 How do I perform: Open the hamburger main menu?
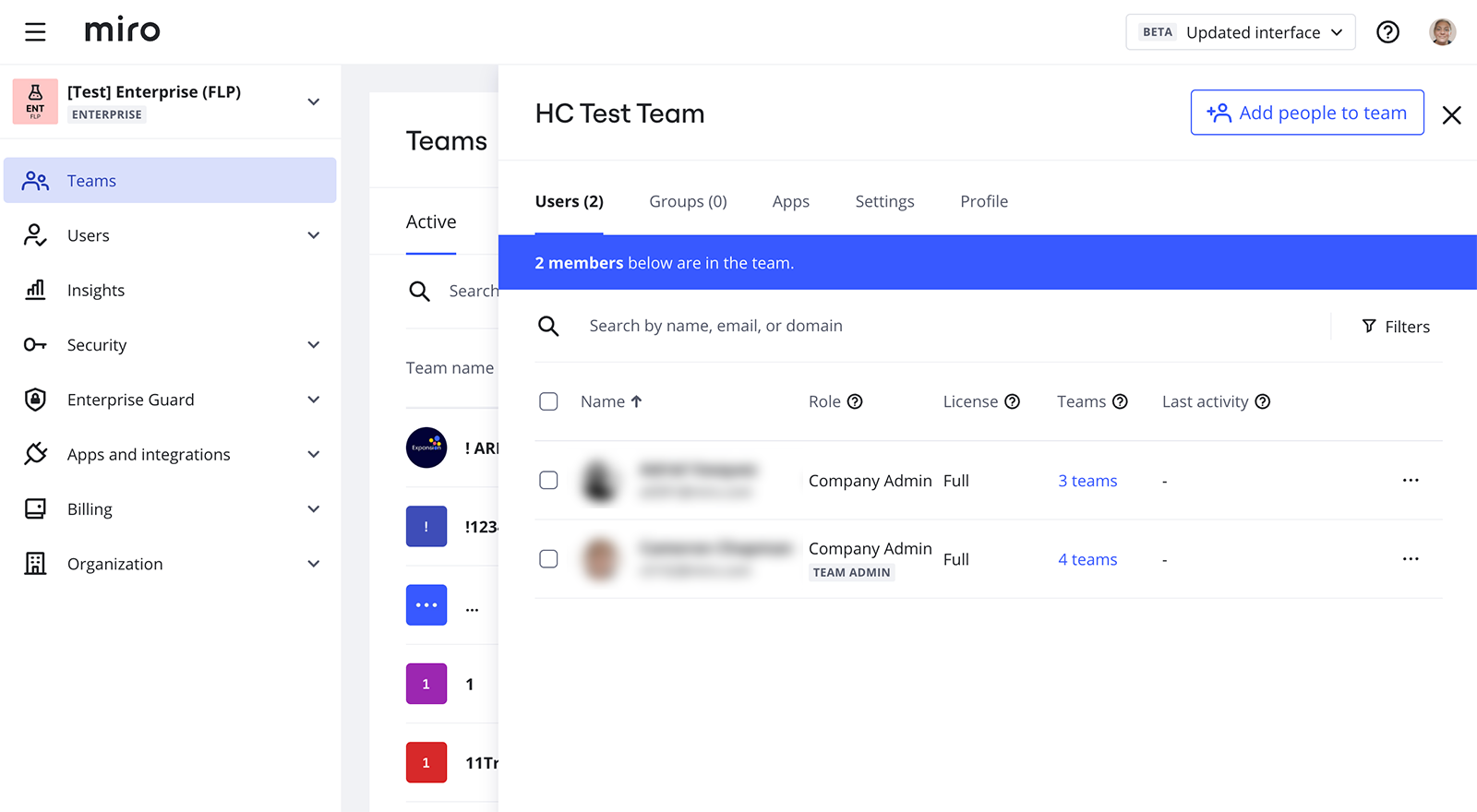click(x=35, y=32)
